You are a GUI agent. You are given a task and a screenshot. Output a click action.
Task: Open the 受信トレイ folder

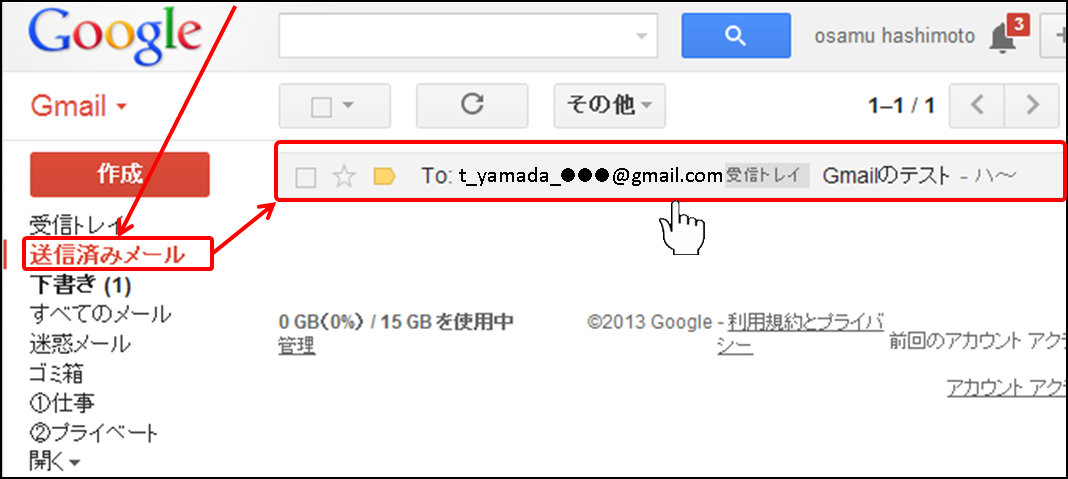[74, 224]
